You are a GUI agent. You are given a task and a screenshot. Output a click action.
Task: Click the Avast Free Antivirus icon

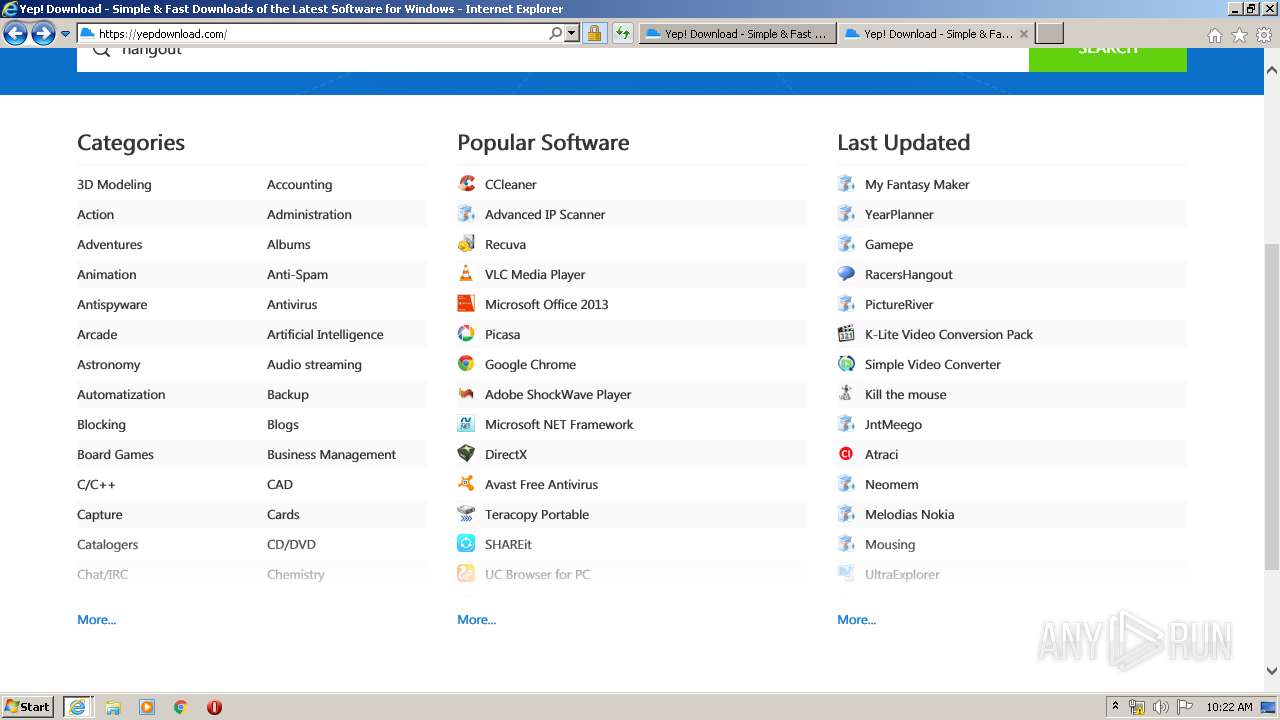point(466,484)
